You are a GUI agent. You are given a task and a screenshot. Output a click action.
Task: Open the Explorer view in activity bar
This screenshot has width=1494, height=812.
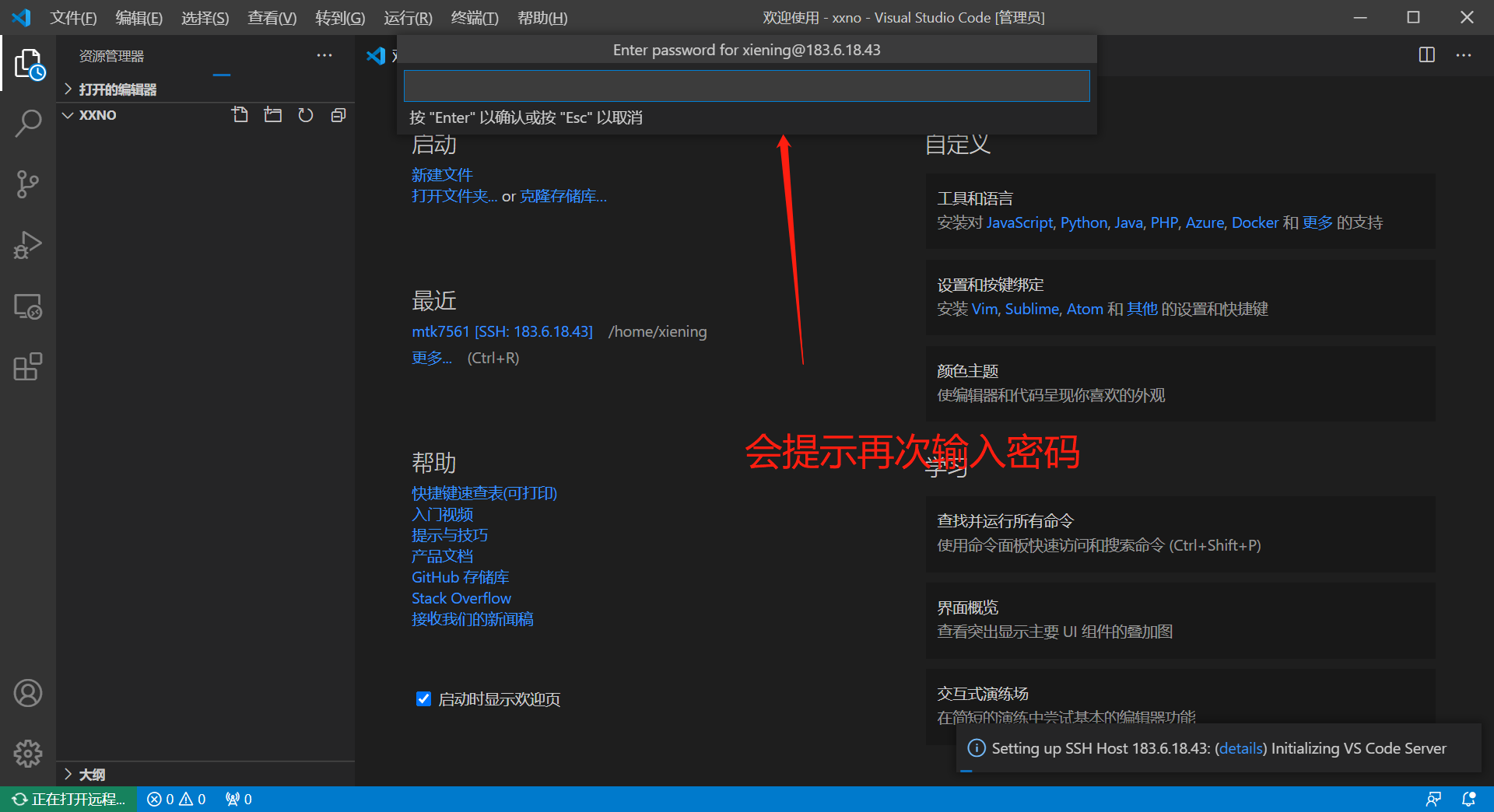click(x=29, y=64)
